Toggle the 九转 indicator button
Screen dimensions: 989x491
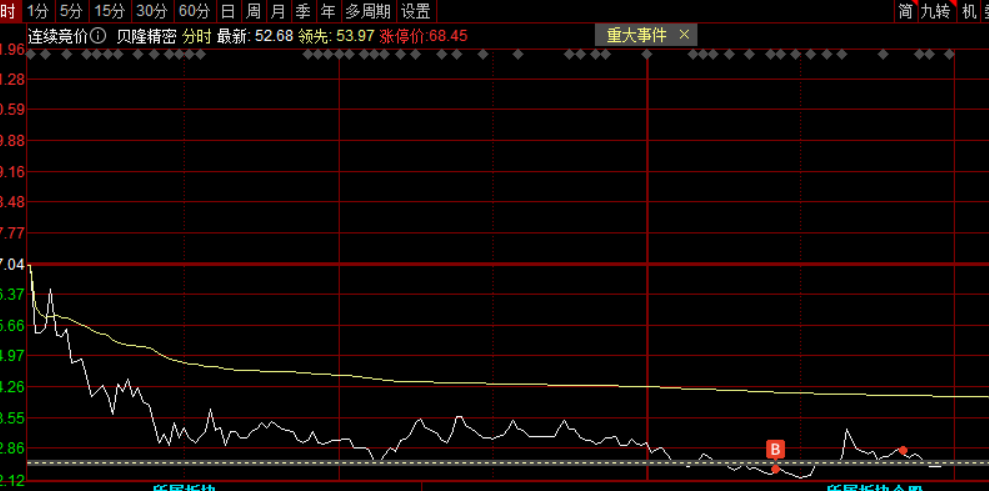tap(936, 11)
